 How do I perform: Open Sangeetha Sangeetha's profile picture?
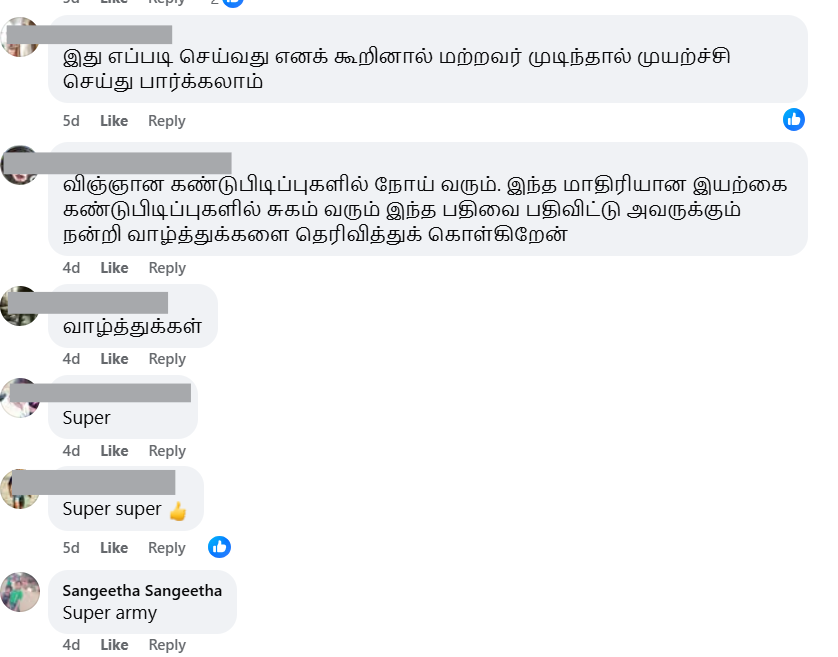(x=20, y=592)
